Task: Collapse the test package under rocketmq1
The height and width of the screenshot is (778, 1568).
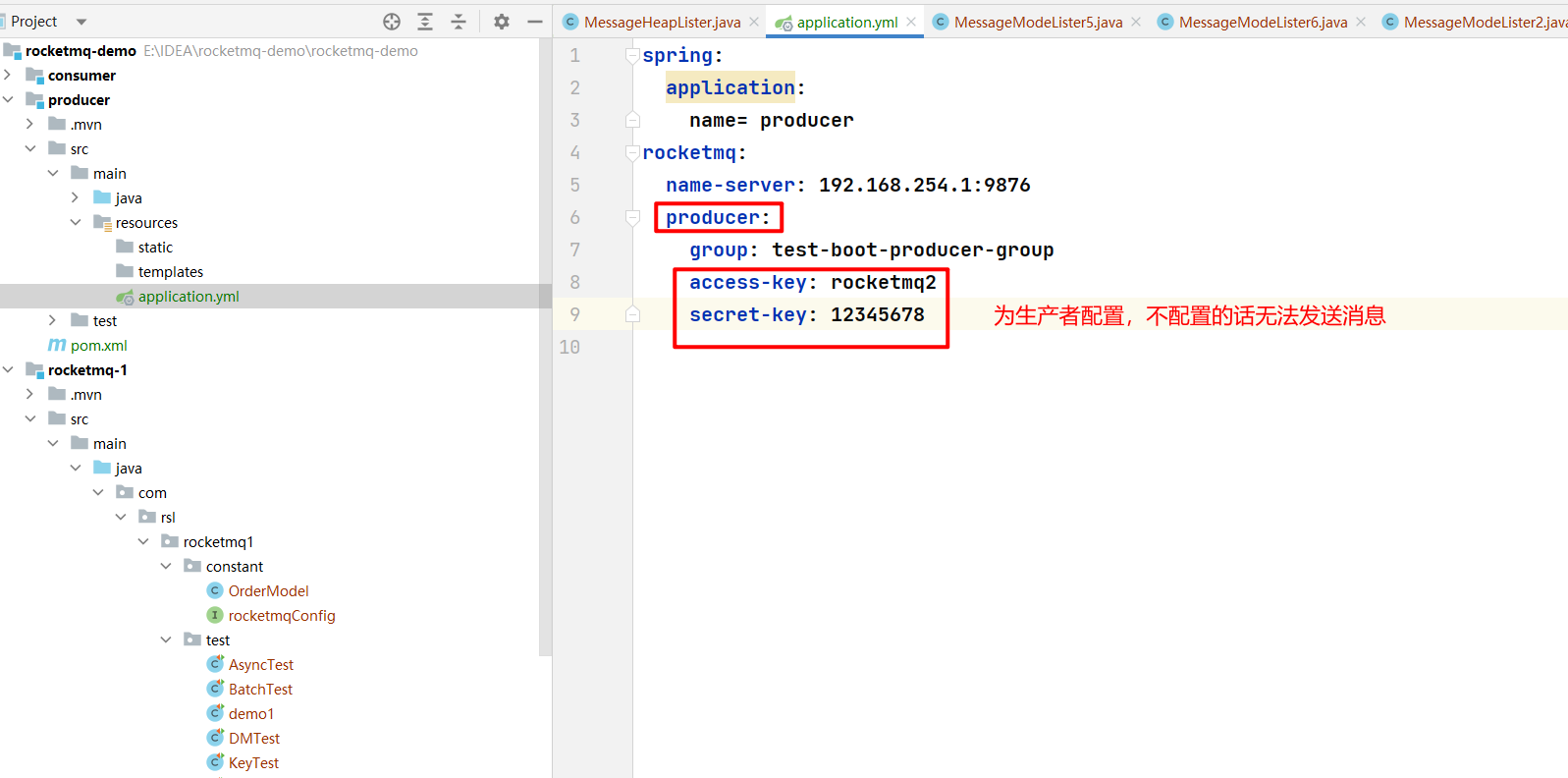Action: click(x=165, y=639)
